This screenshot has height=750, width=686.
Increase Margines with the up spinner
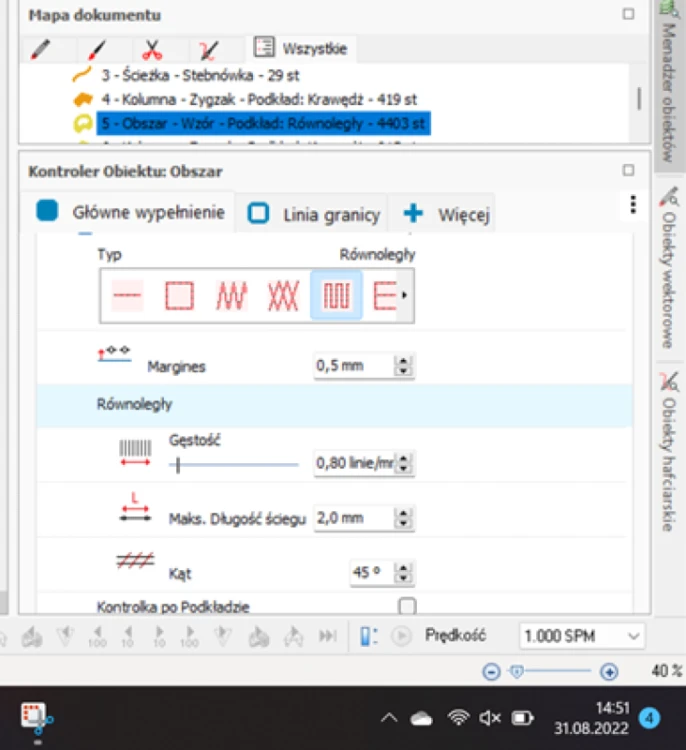pos(403,361)
